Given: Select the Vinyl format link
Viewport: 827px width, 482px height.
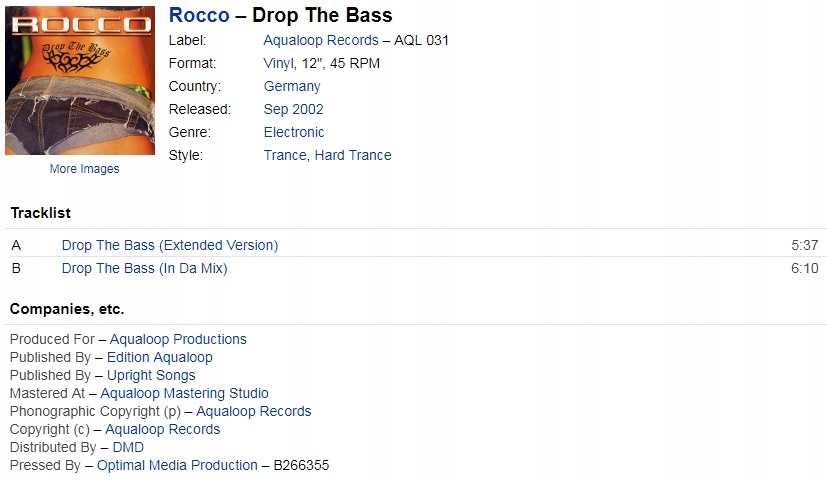Looking at the screenshot, I should [278, 63].
